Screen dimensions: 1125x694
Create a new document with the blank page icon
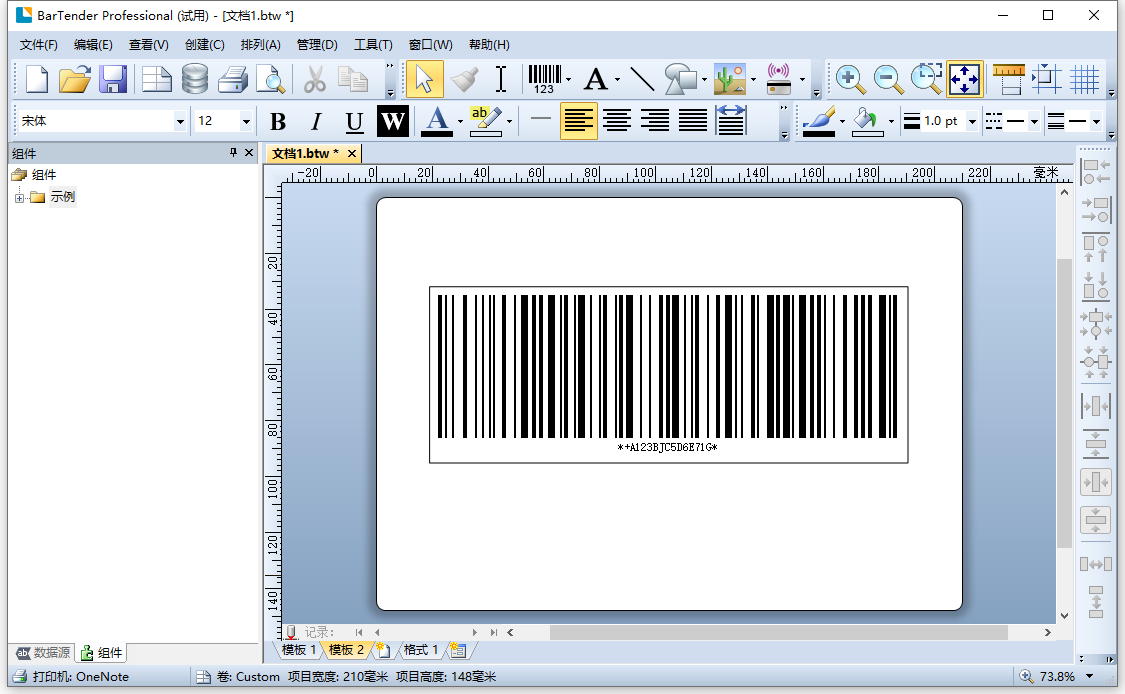pyautogui.click(x=37, y=79)
